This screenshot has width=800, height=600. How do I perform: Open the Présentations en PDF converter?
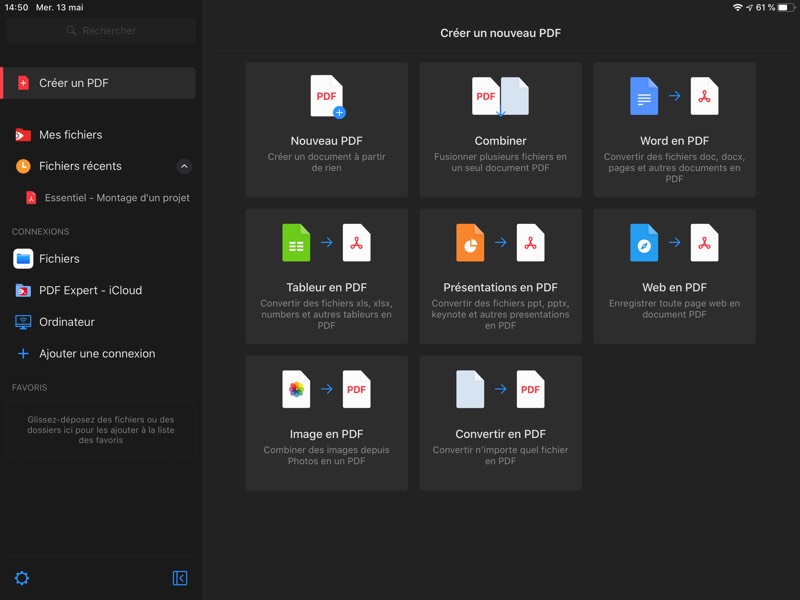(x=500, y=275)
